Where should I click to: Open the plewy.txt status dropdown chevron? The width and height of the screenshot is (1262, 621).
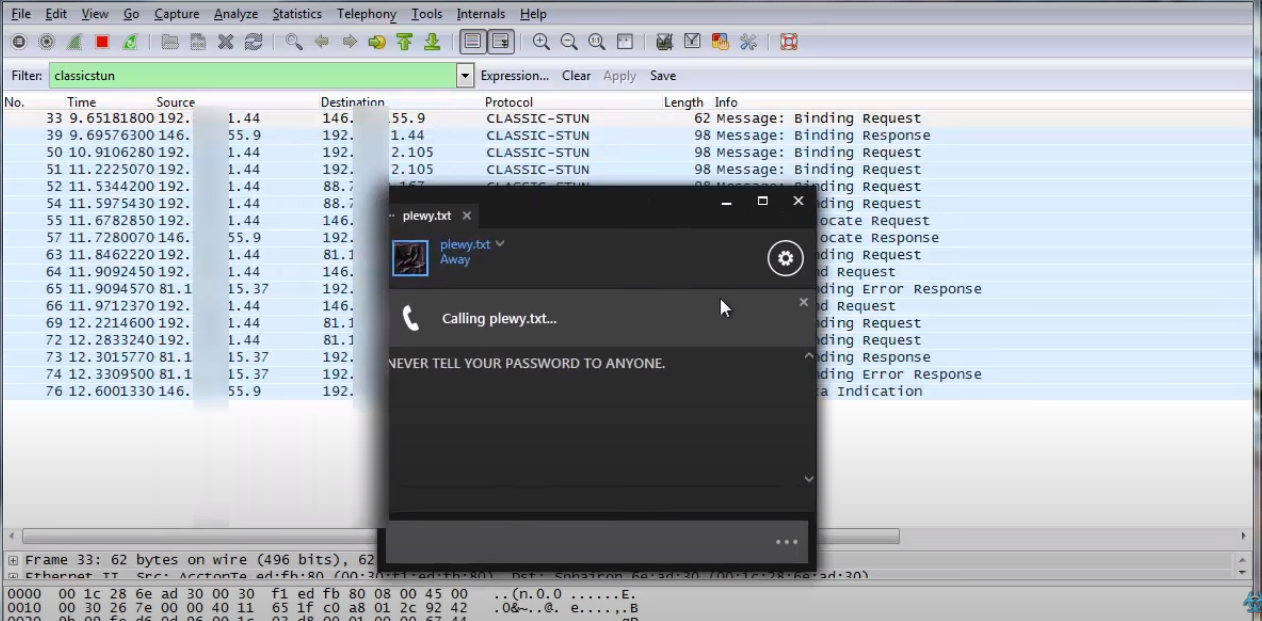[x=500, y=244]
